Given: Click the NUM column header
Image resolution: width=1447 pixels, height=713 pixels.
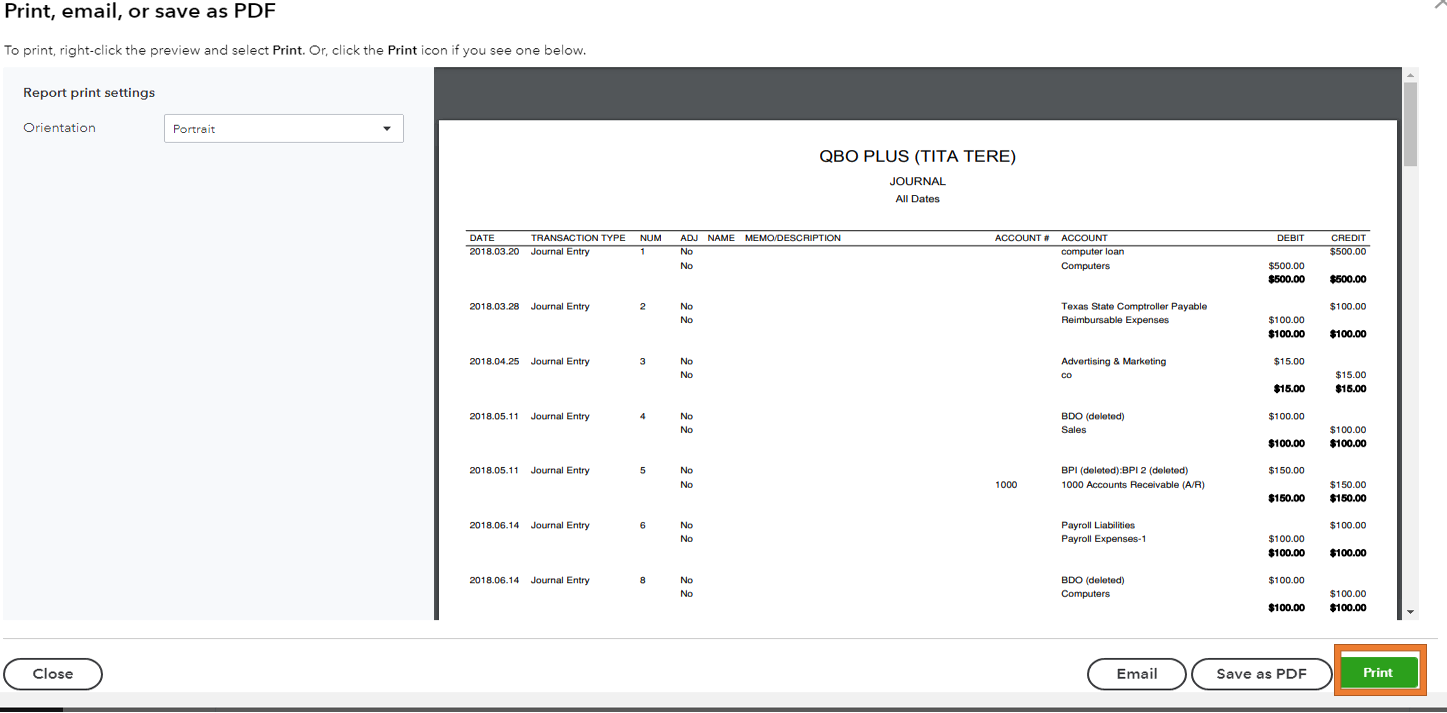Looking at the screenshot, I should coord(650,238).
